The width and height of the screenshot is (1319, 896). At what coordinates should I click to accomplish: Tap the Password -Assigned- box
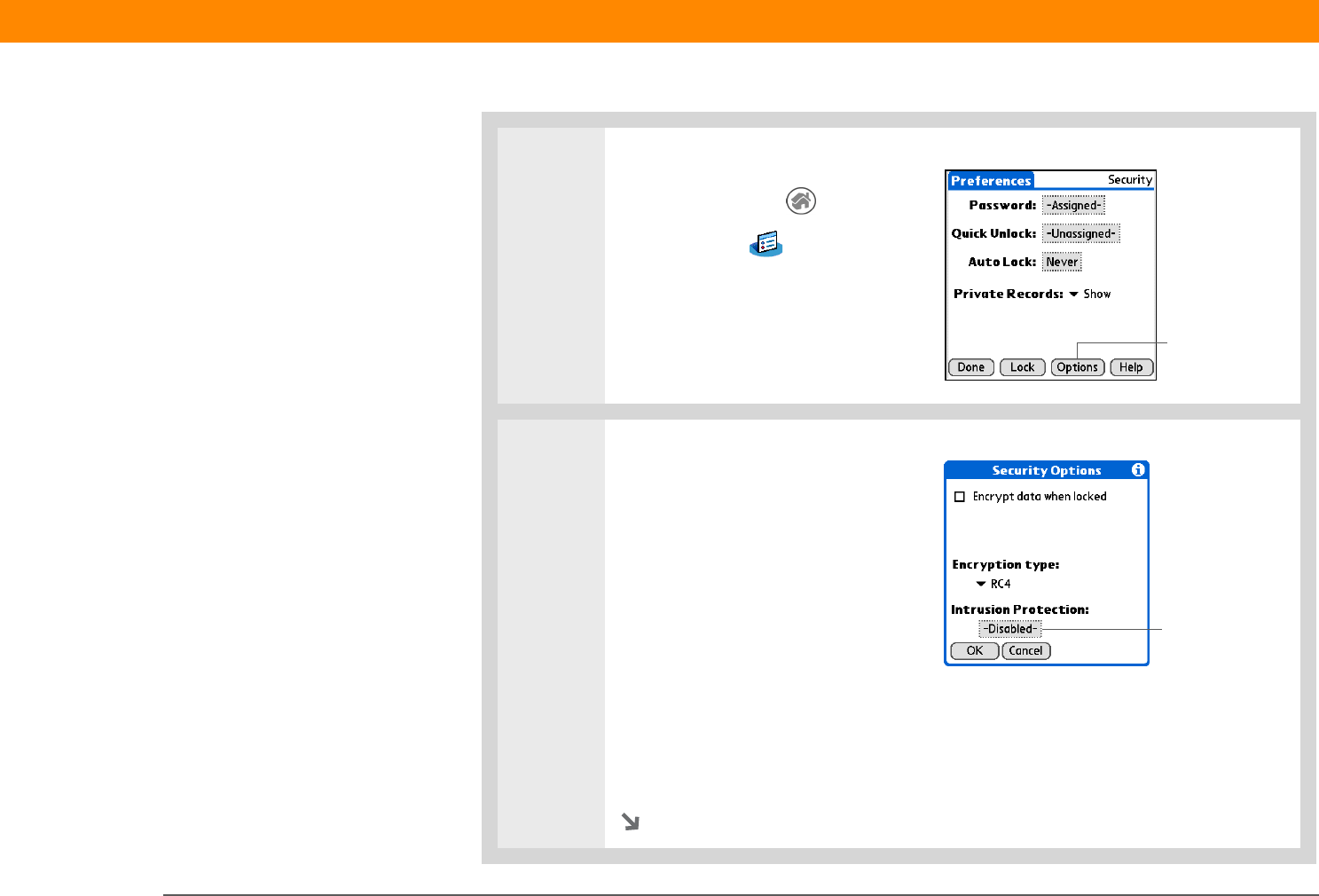(1074, 206)
